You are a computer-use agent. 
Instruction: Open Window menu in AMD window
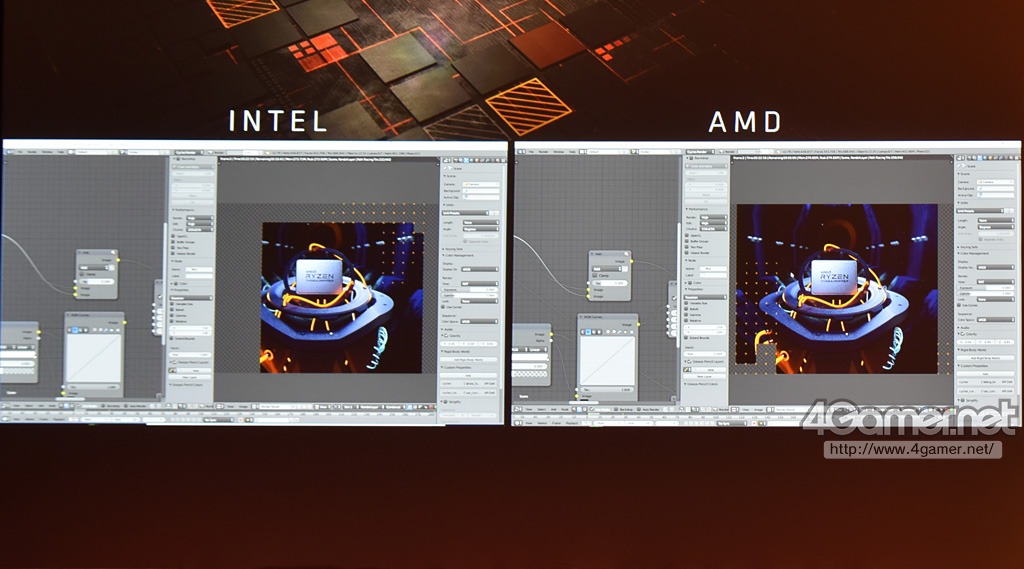pyautogui.click(x=558, y=152)
